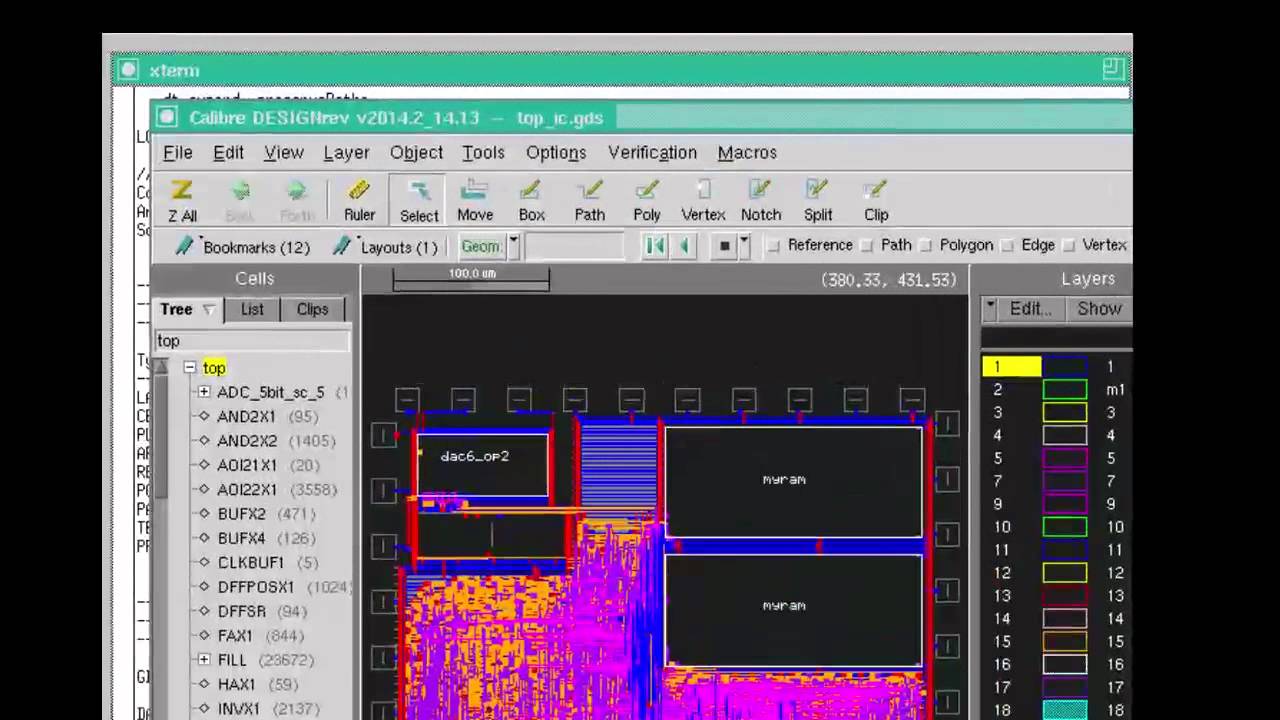Image resolution: width=1280 pixels, height=720 pixels.
Task: Open the Macros menu
Action: coord(747,152)
